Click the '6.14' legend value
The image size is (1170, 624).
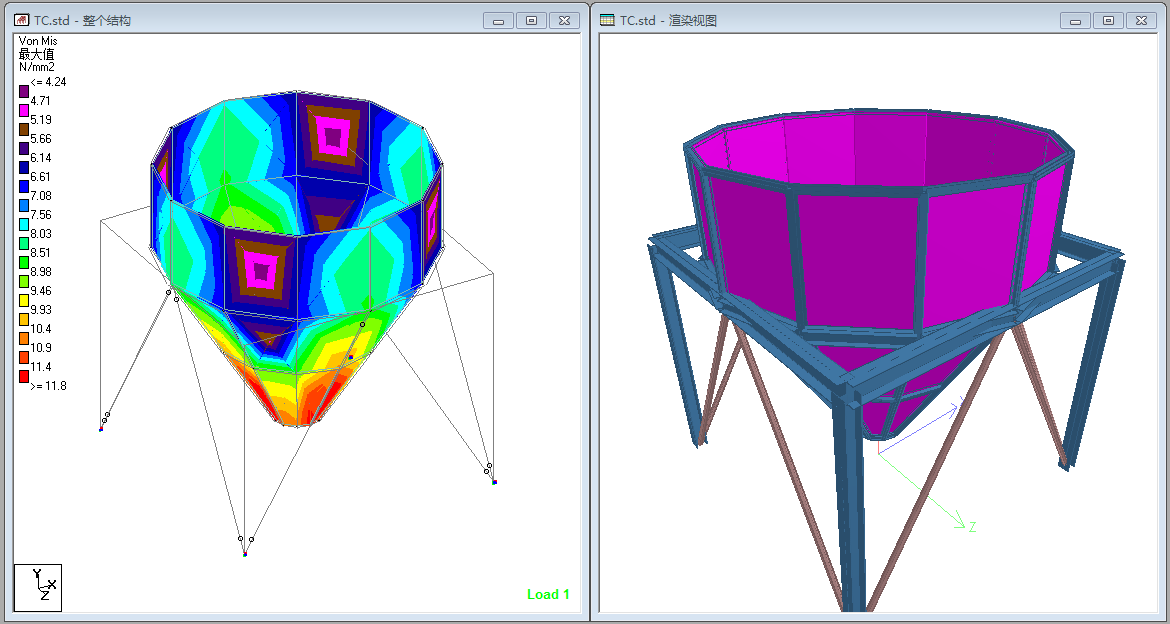tap(40, 157)
